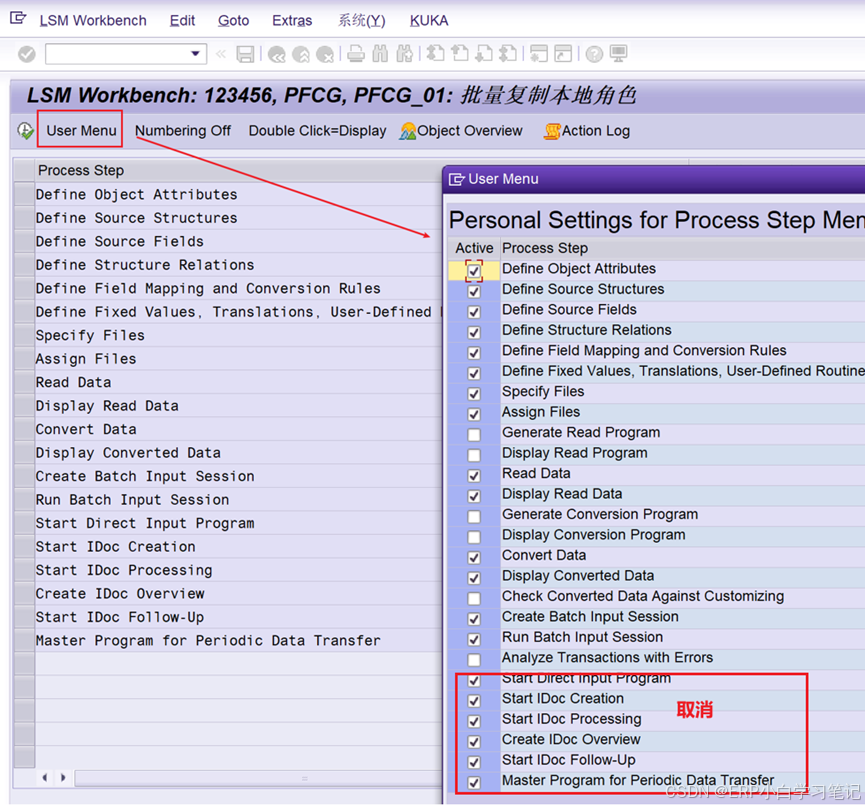
Task: Uncheck Start IDoc Follow-Up checkbox
Action: point(473,762)
